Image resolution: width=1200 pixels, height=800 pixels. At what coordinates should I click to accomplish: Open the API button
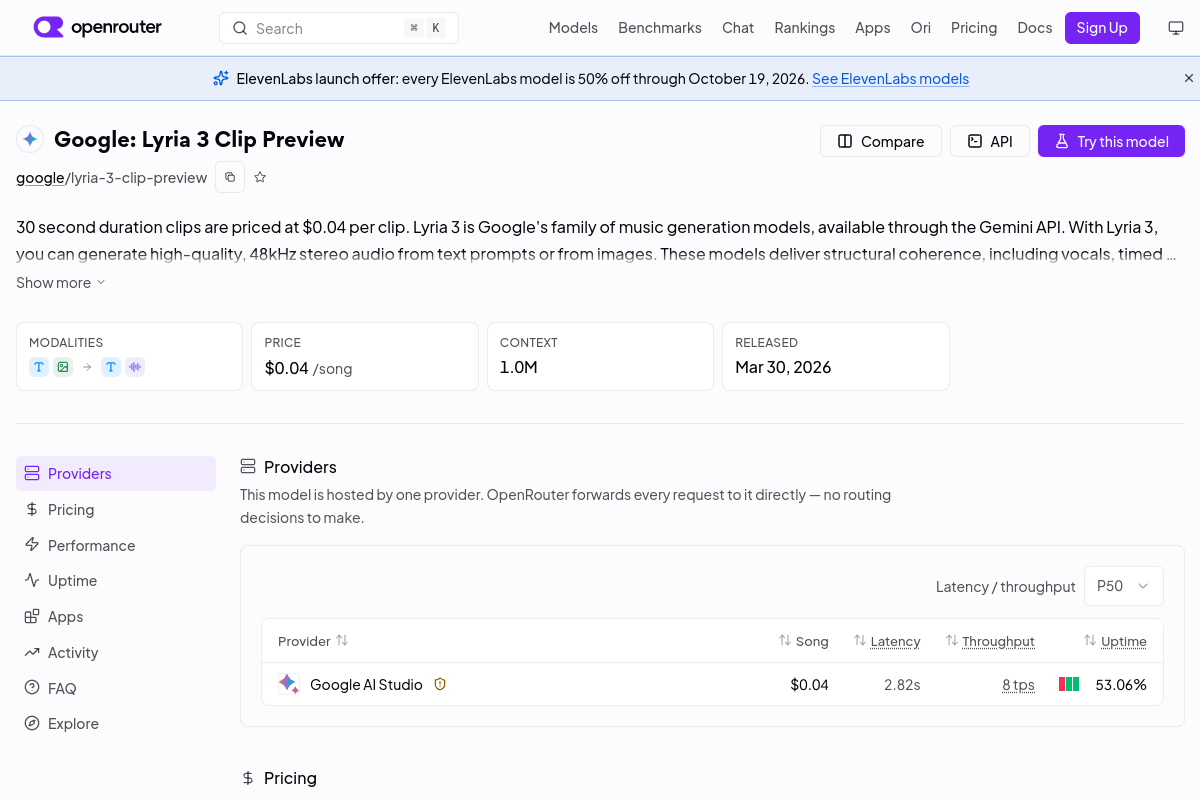pos(989,141)
